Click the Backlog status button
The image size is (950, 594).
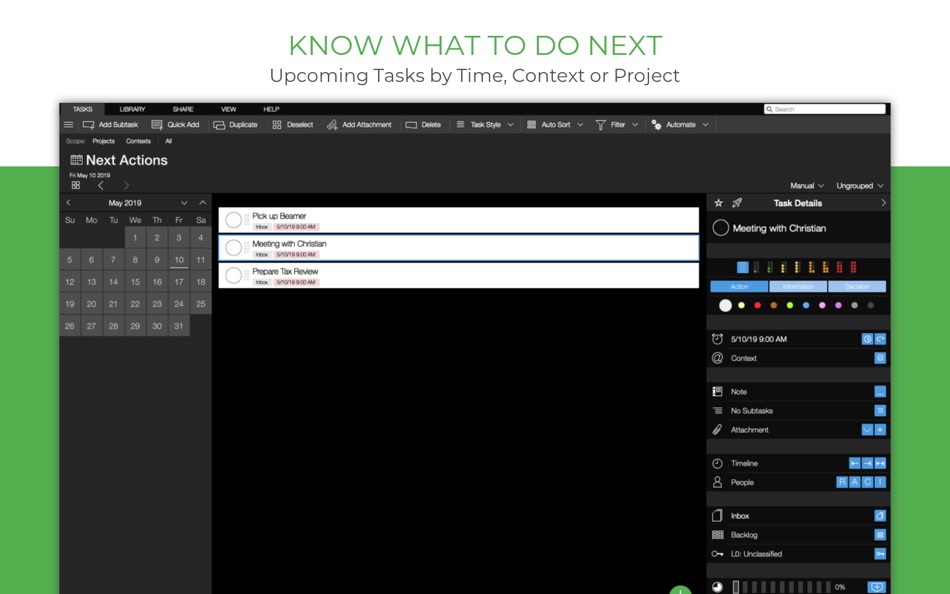(x=880, y=535)
